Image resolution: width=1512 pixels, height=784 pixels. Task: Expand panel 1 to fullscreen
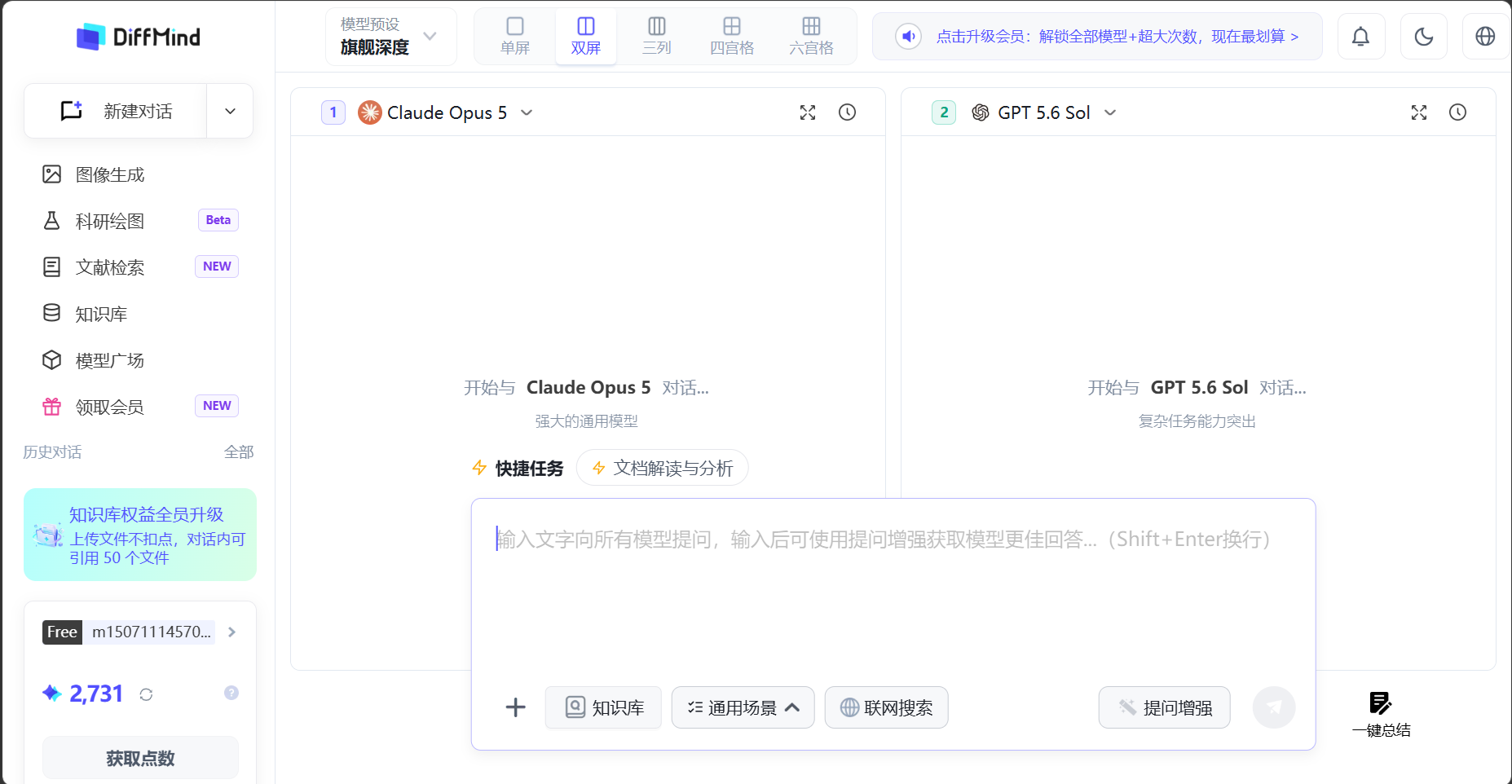coord(808,112)
